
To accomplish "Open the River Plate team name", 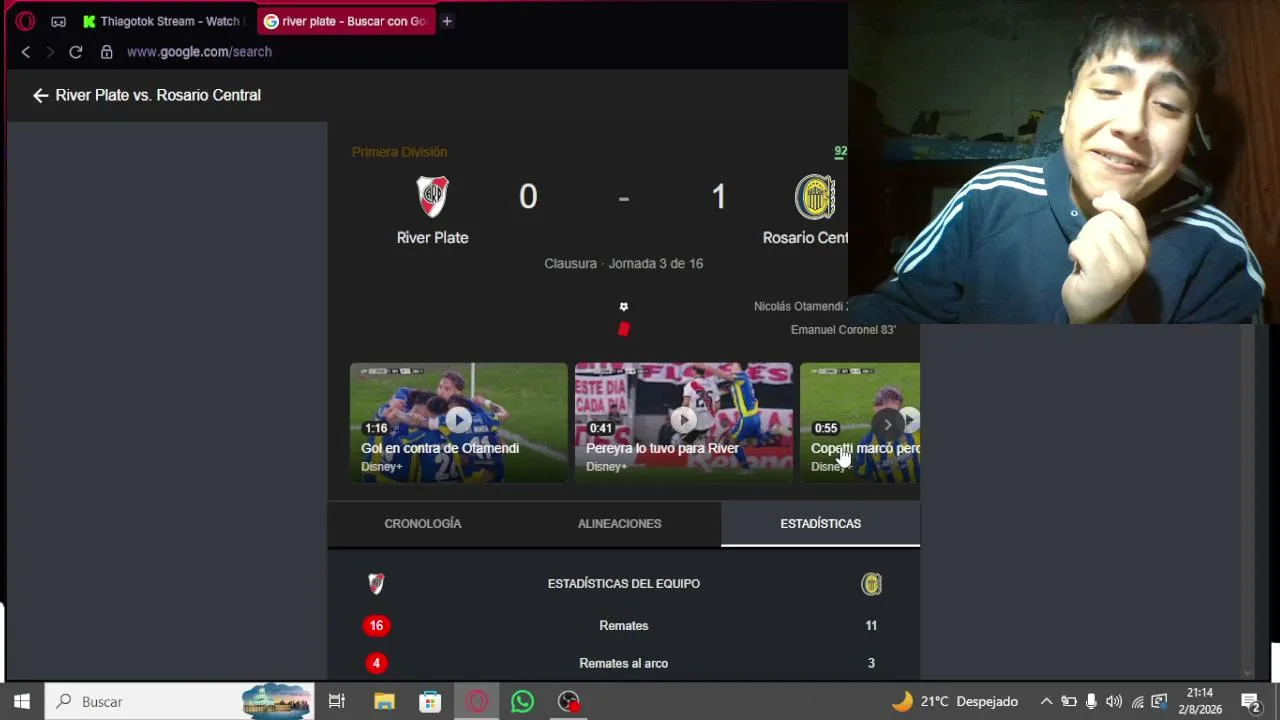I will point(432,238).
